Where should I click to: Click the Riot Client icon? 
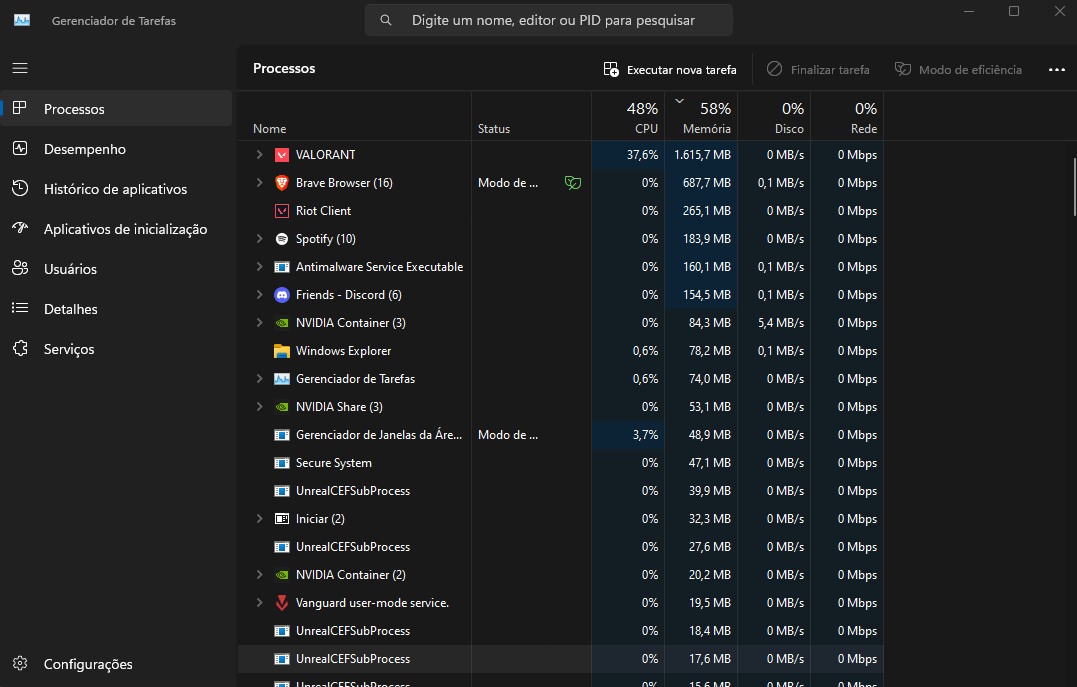click(282, 211)
